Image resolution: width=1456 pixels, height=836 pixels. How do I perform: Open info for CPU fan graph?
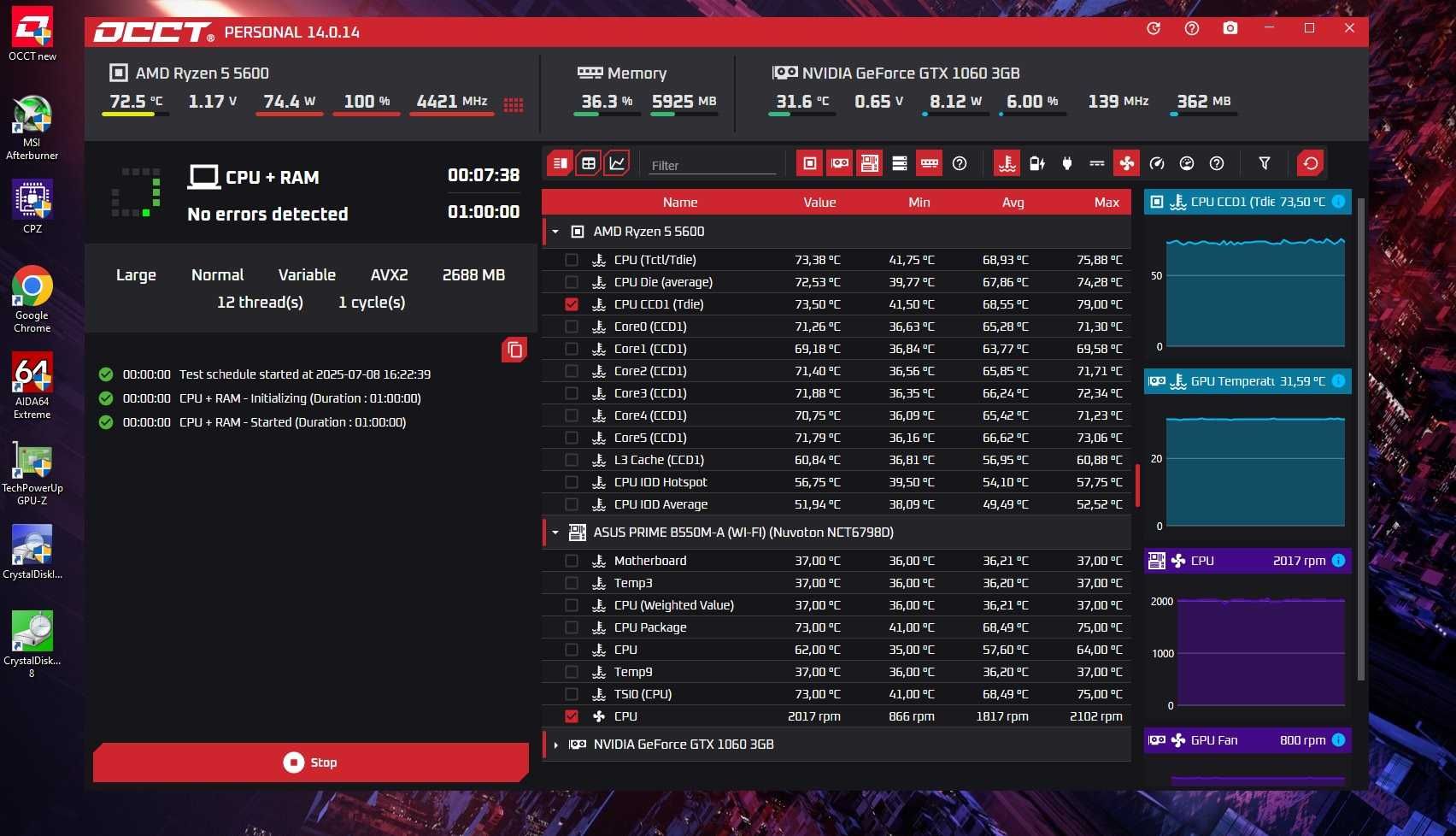(1339, 561)
